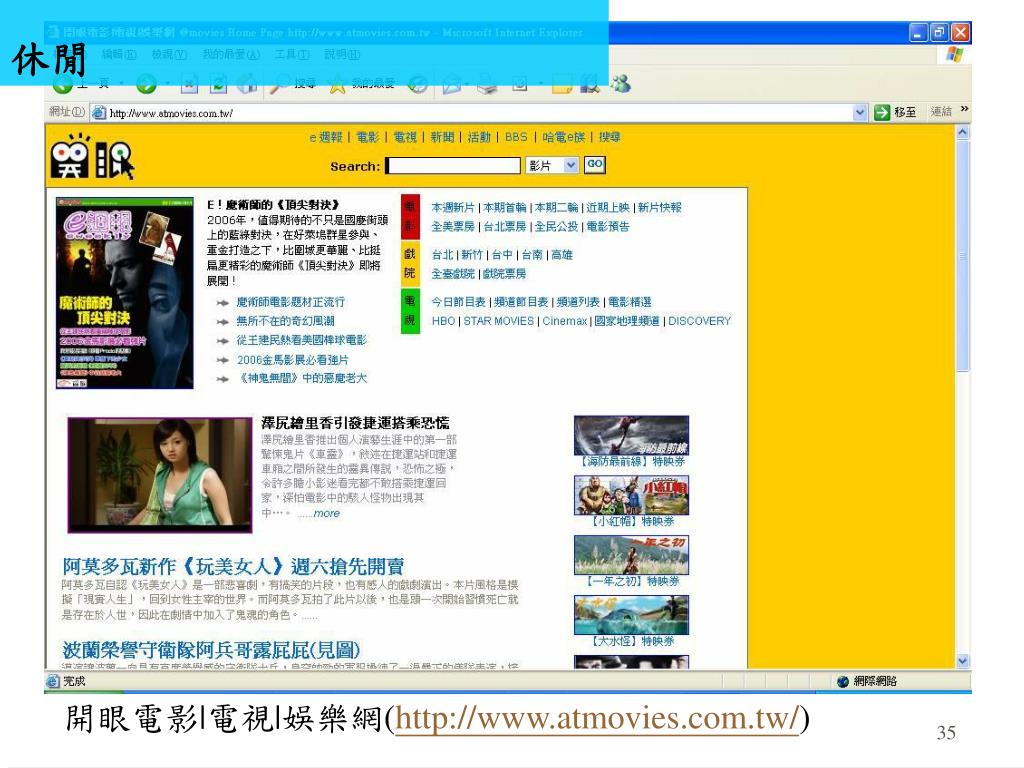Click the browser address bar URL
1024x768 pixels.
(171, 114)
